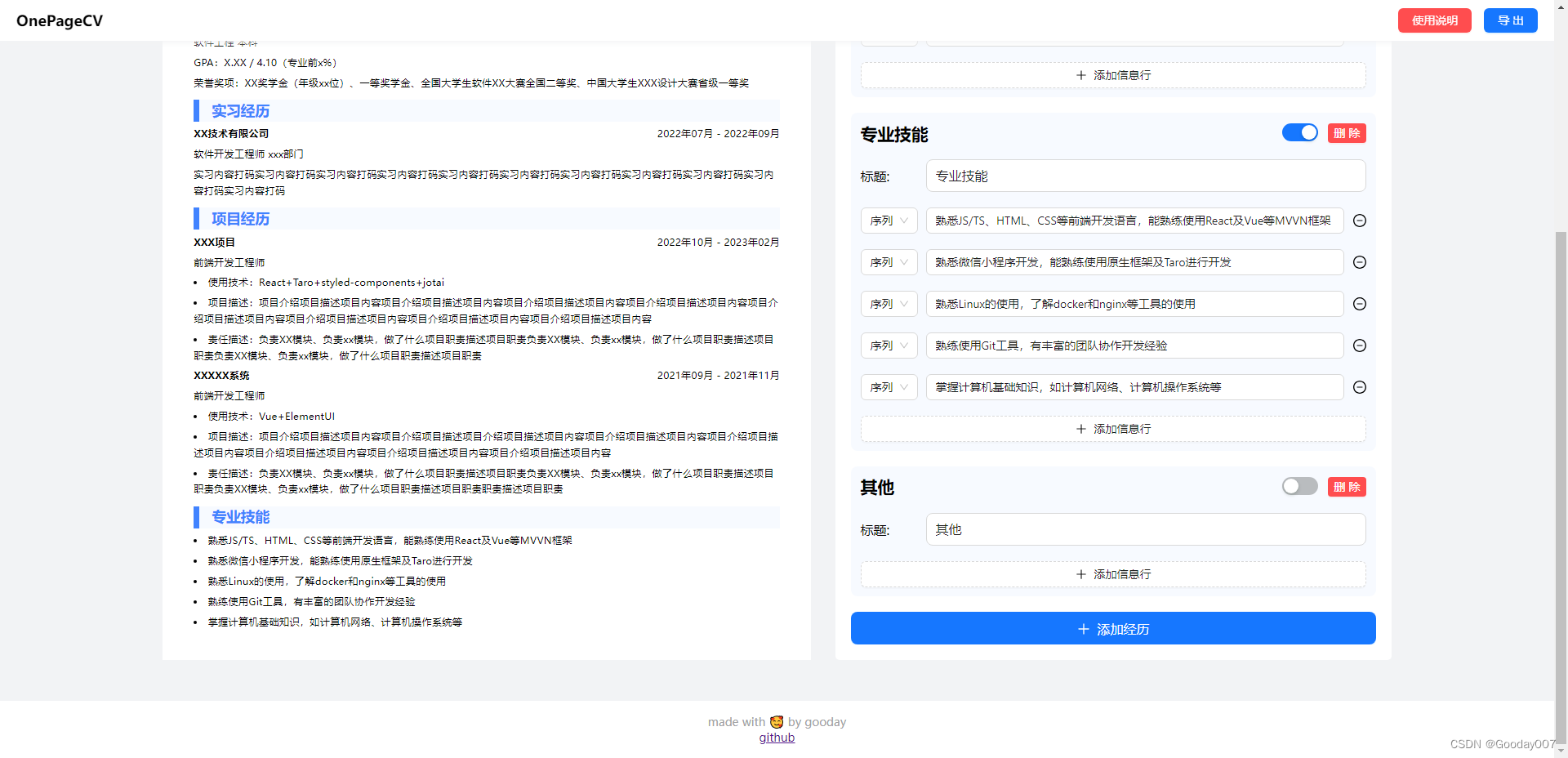Screen dimensions: 1568x758
Task: Add info row in 专业技能 section
Action: (1113, 429)
